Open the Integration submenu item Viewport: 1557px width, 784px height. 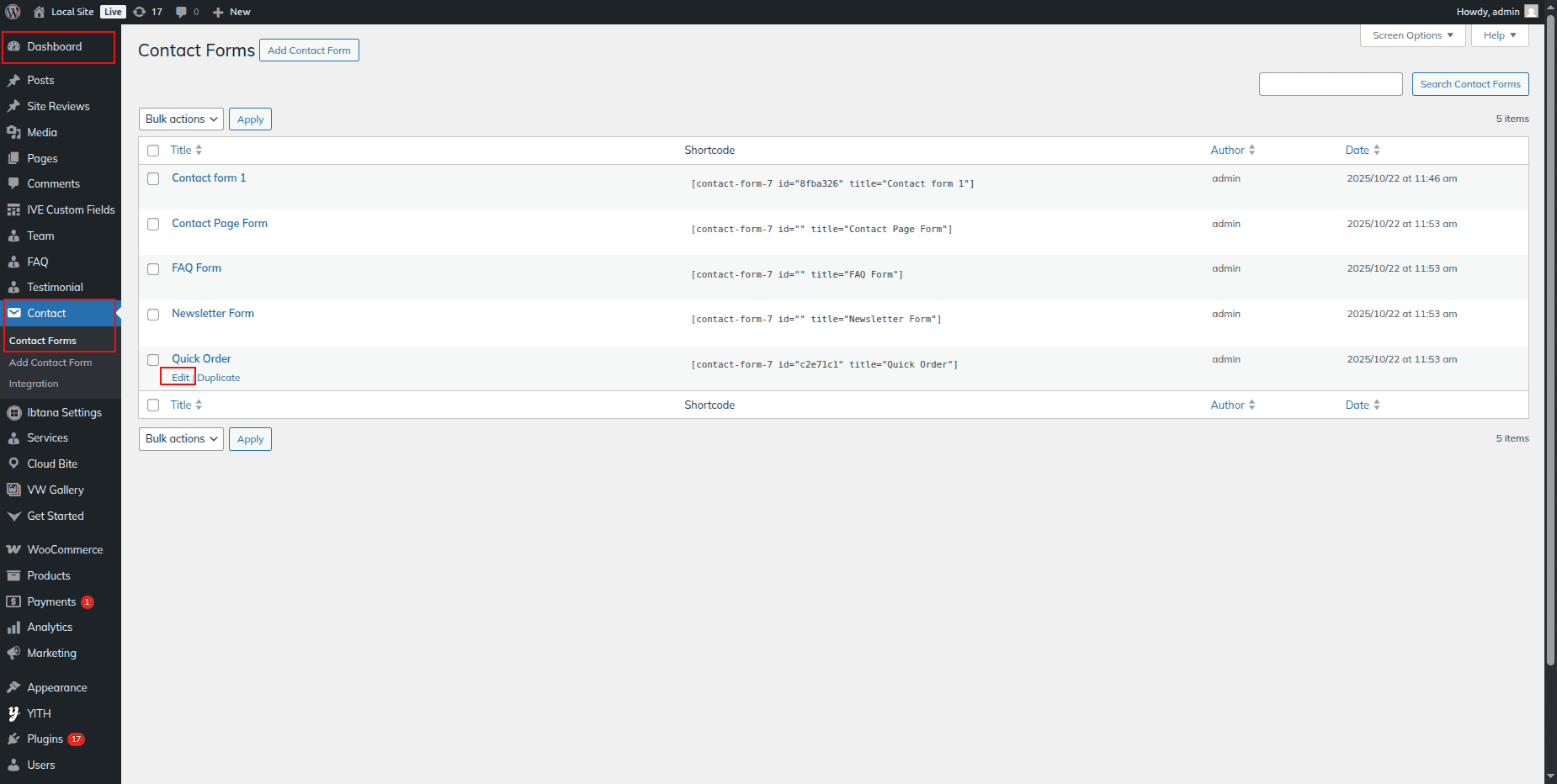click(34, 384)
